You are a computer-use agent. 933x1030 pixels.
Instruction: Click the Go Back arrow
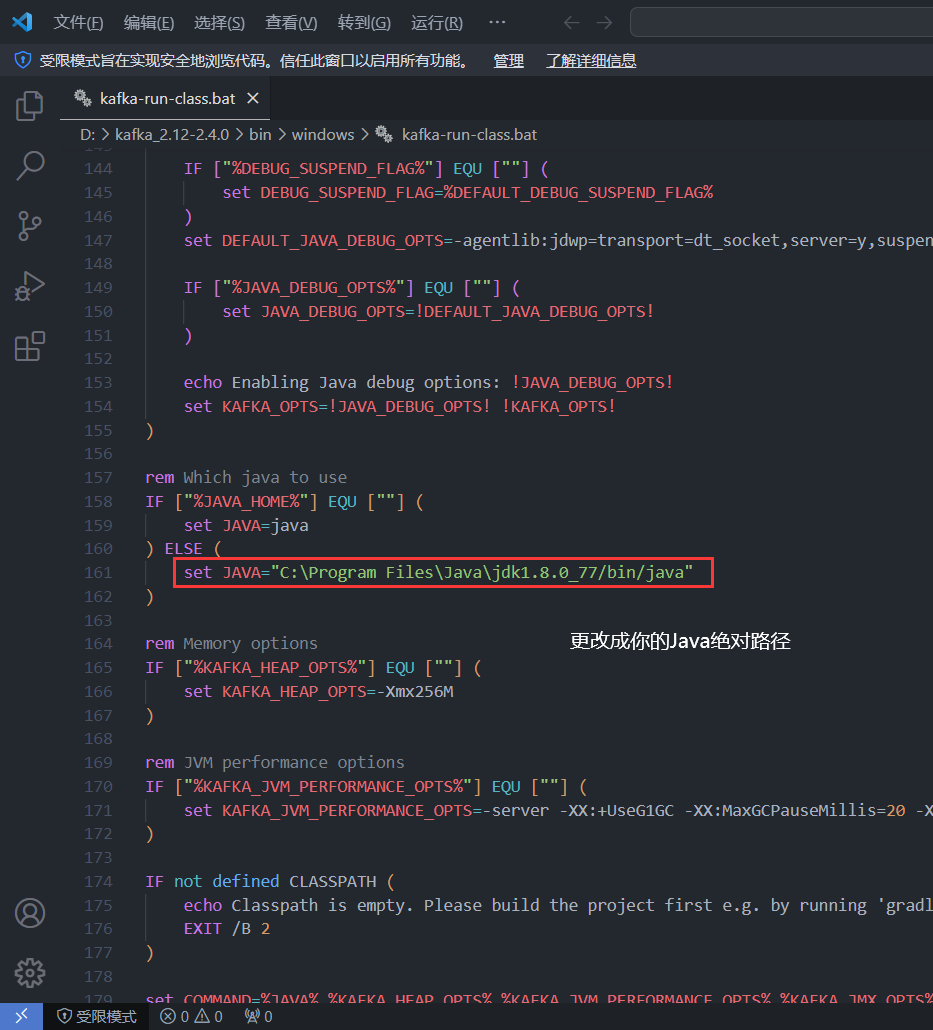(572, 23)
